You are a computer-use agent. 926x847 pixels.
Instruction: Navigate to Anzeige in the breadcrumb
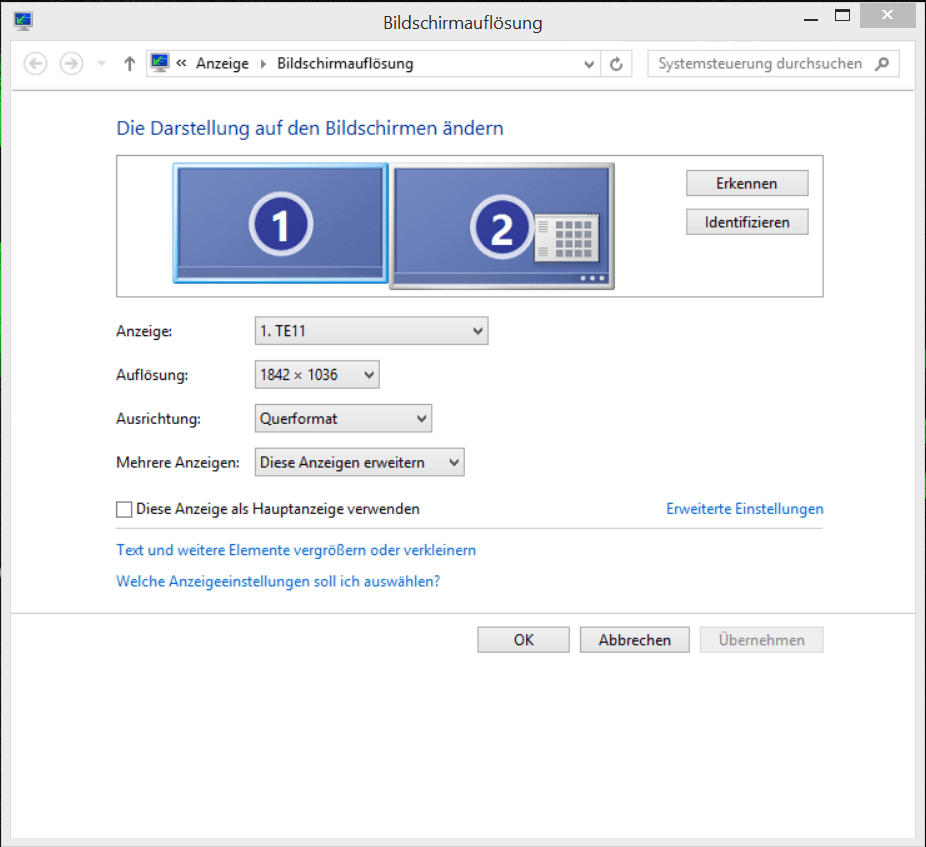click(x=222, y=63)
